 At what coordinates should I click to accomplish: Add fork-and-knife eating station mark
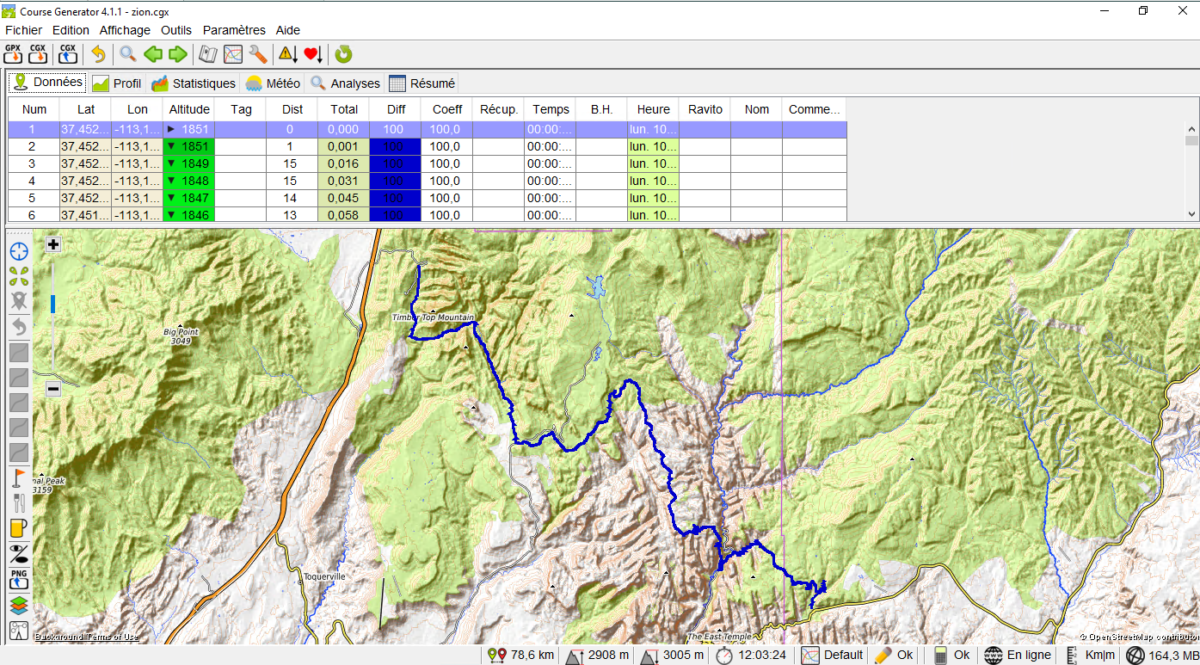pyautogui.click(x=18, y=503)
